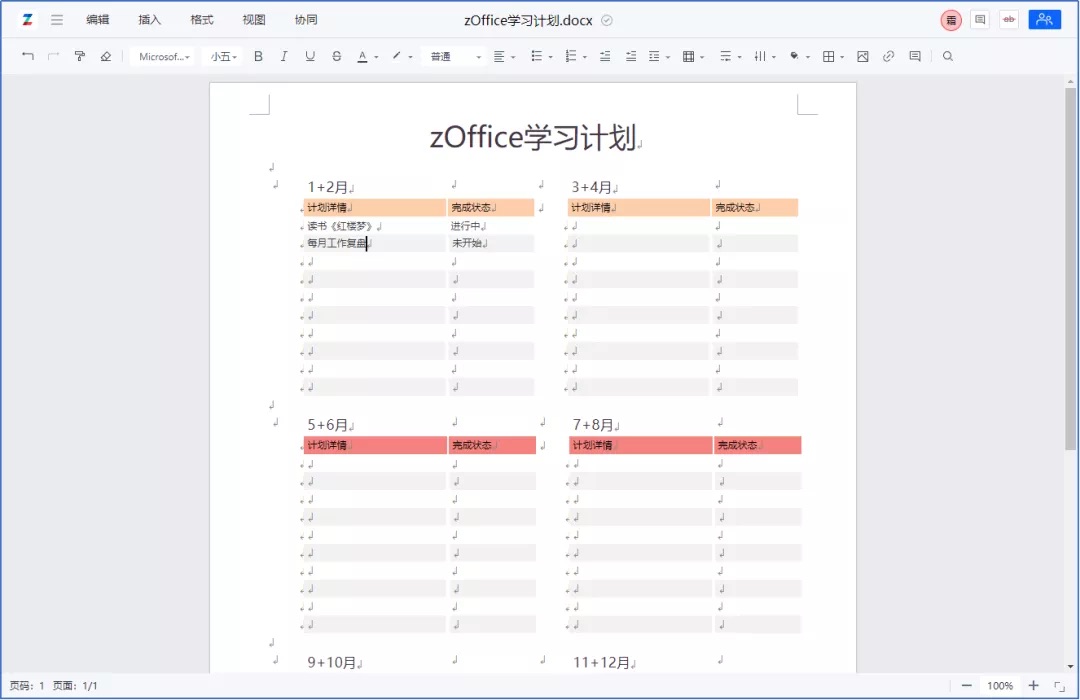The height and width of the screenshot is (700, 1080).
Task: Enter fullscreen with the expand icon
Action: pos(1059,686)
